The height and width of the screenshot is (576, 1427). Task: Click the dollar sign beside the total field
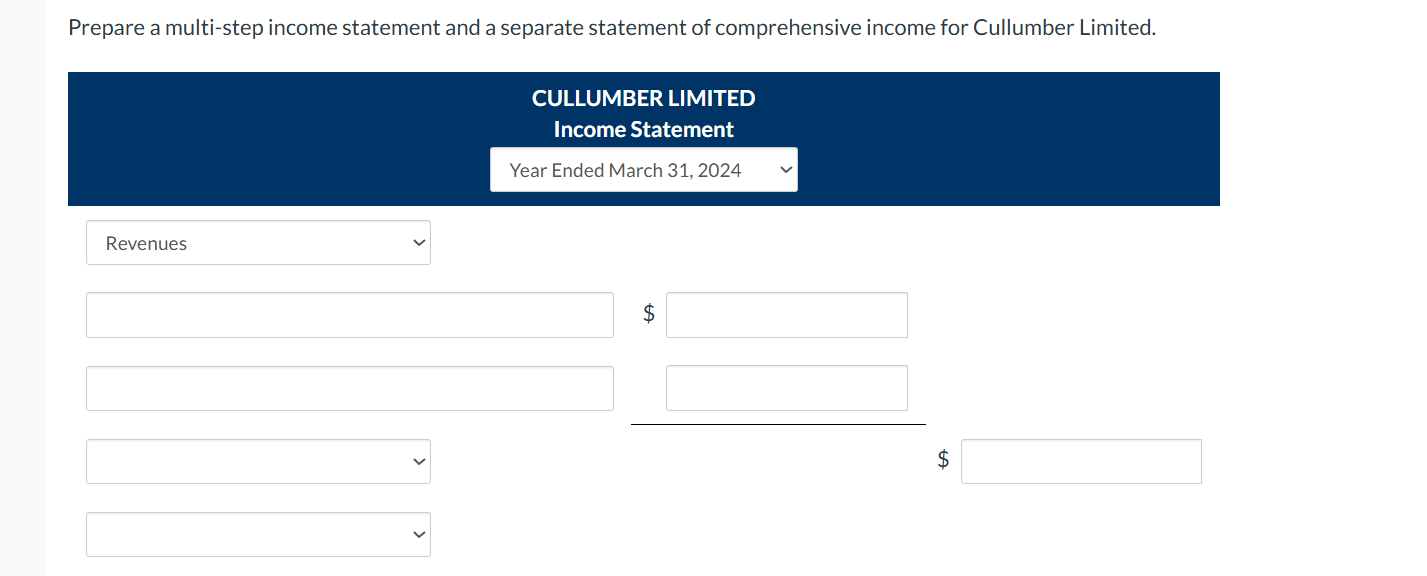pos(941,461)
